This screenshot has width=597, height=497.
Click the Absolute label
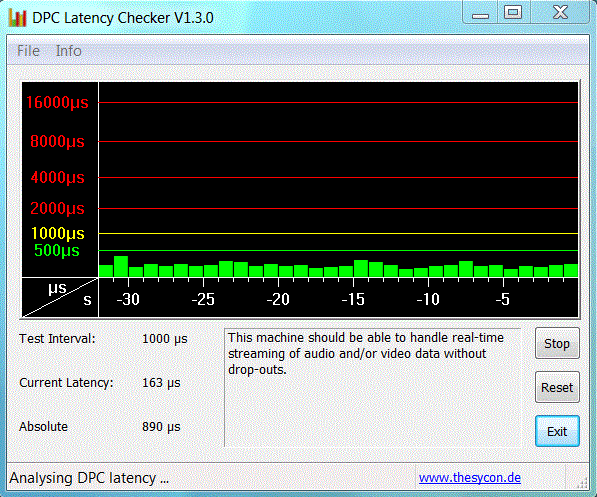(x=43, y=427)
